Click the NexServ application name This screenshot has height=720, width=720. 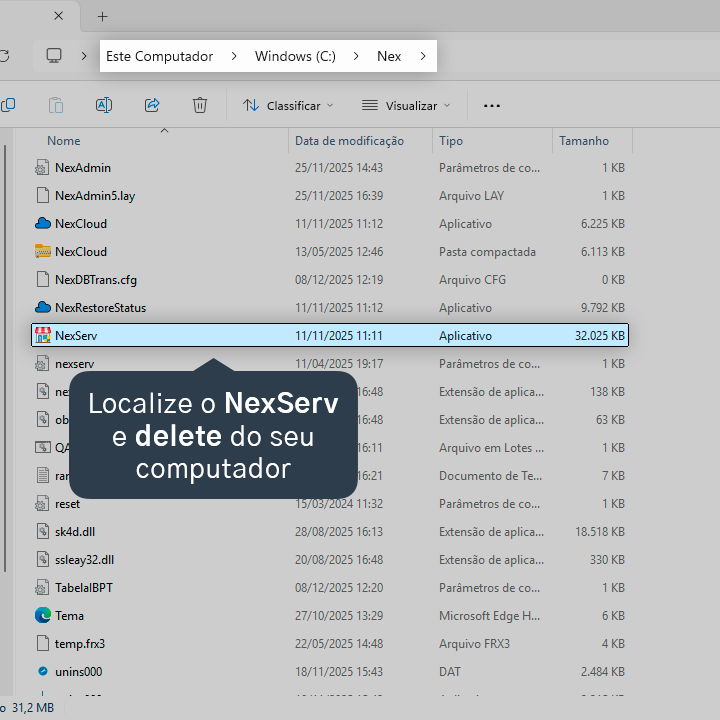[76, 336]
